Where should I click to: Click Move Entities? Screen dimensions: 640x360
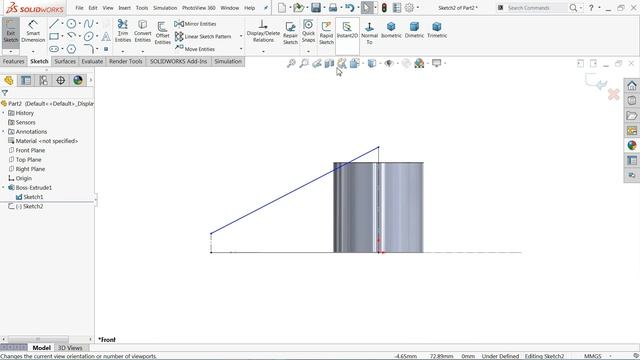point(195,49)
